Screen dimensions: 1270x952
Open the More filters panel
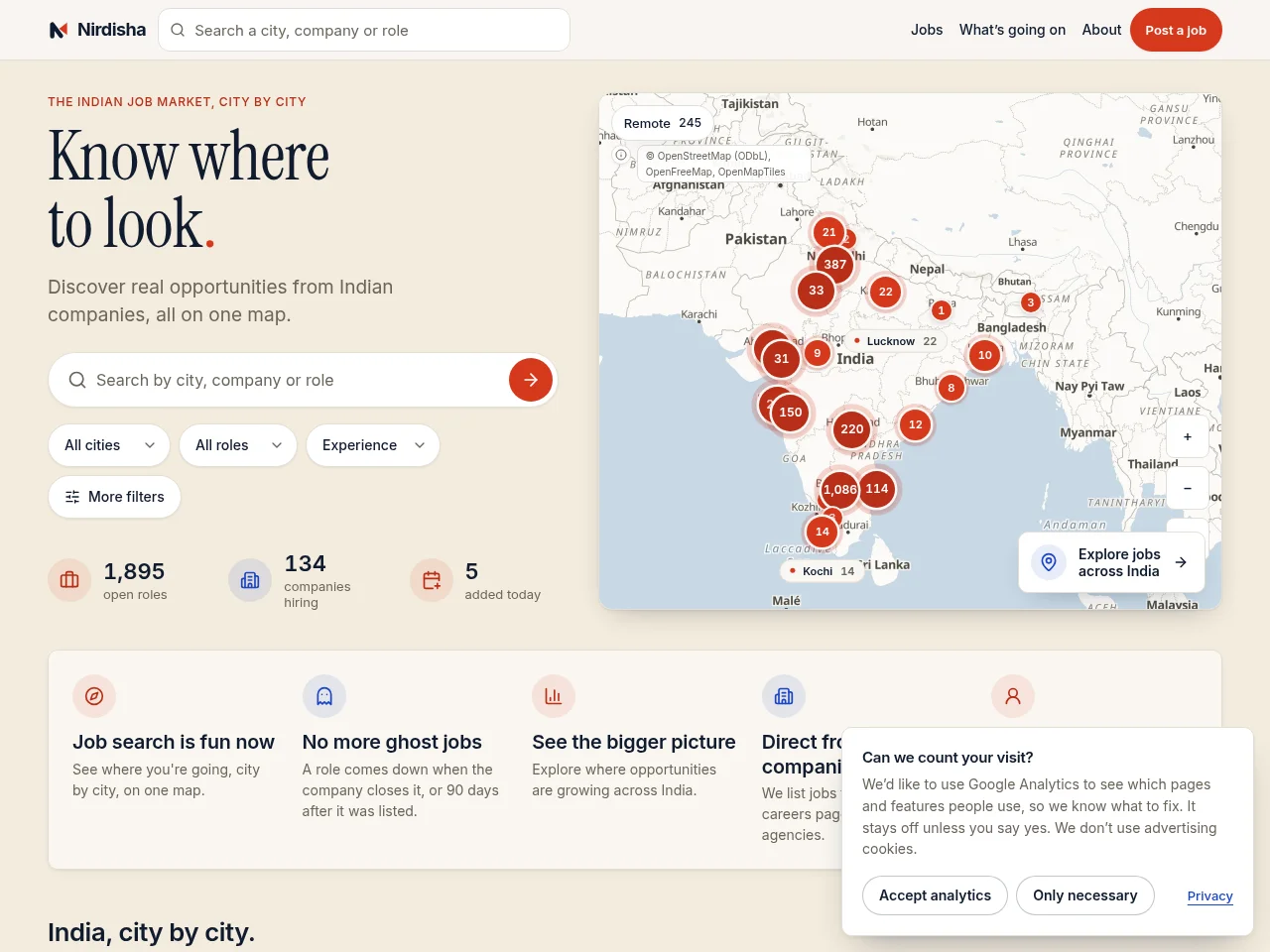coord(114,497)
